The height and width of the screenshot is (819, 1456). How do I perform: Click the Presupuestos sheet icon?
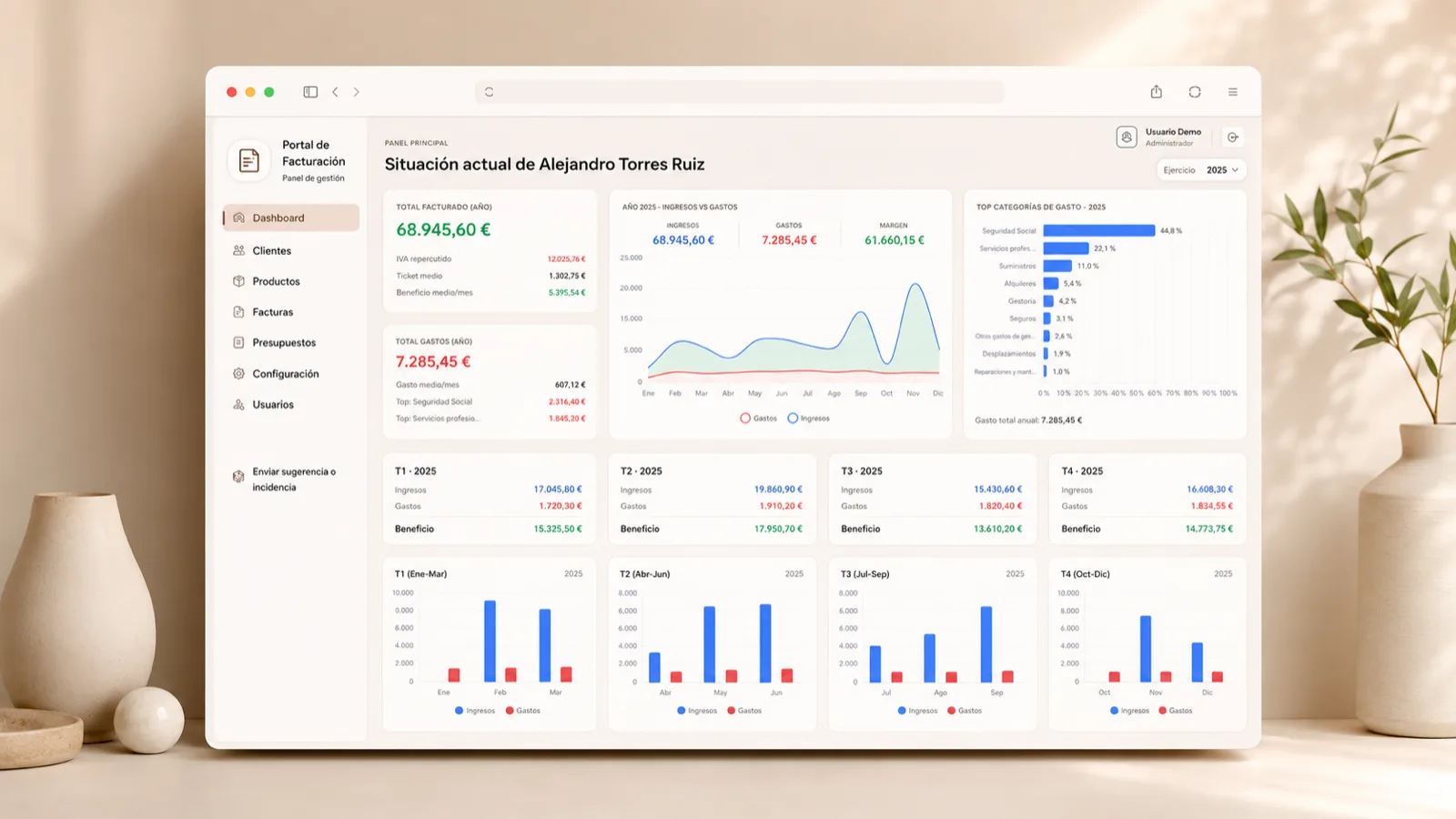pos(238,343)
